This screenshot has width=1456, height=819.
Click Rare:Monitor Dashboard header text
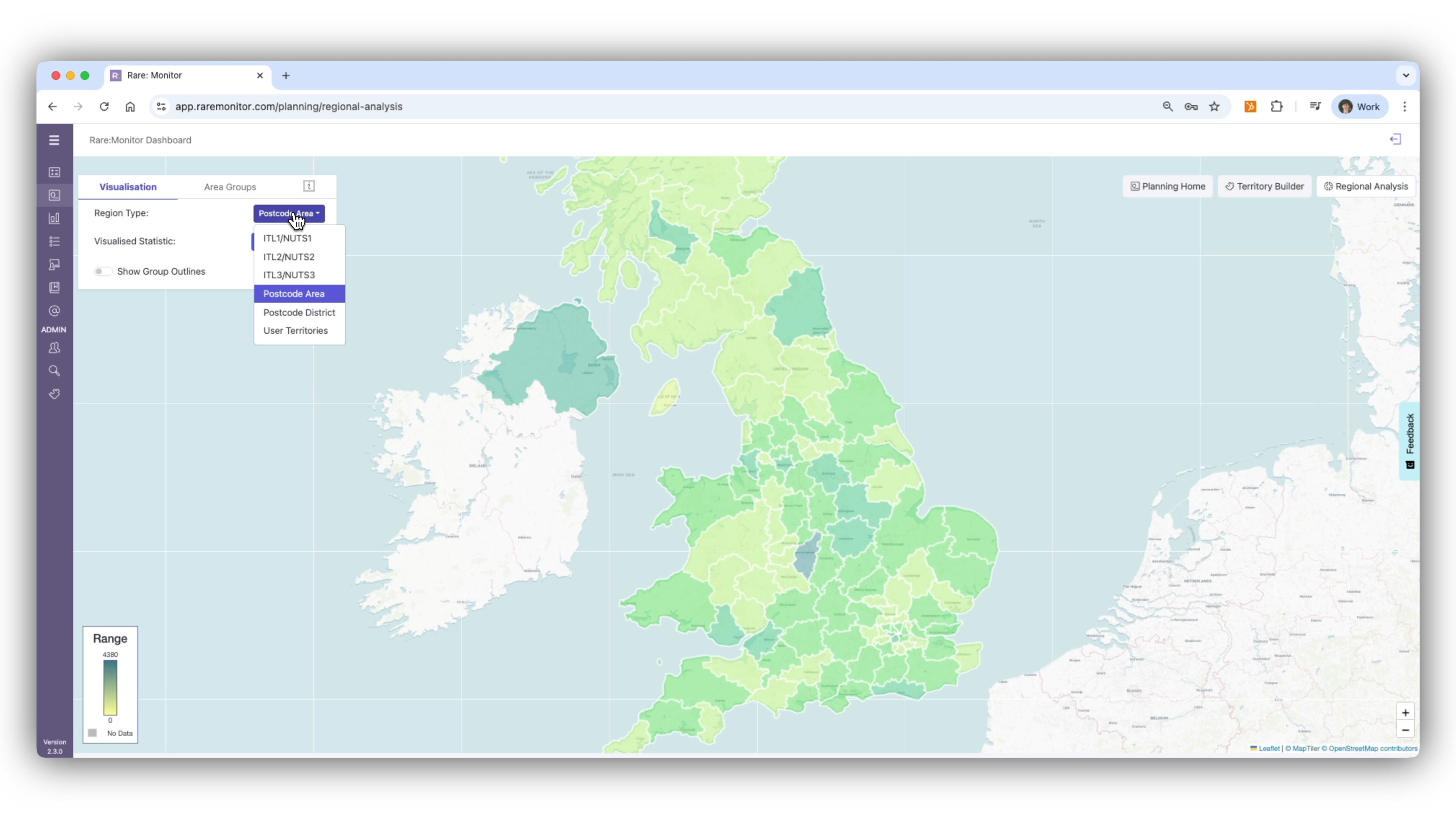[140, 140]
